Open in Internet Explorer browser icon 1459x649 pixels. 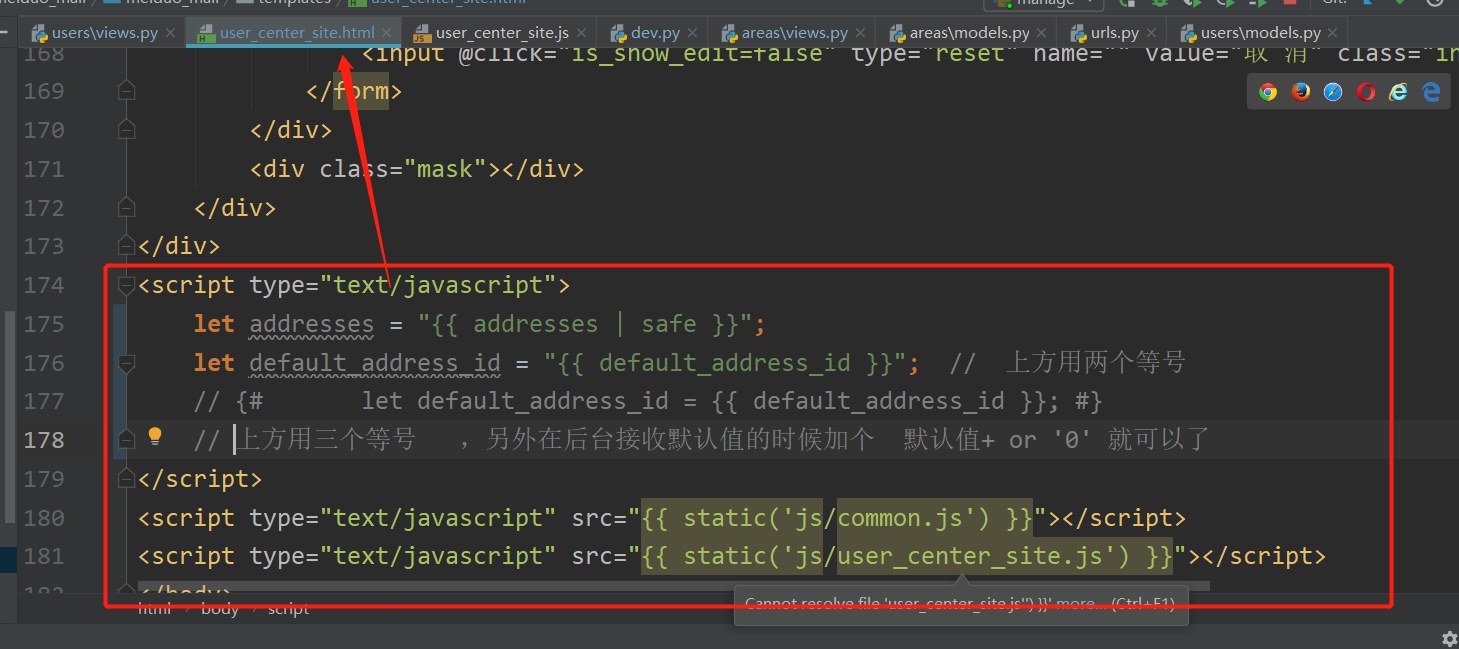point(1398,92)
